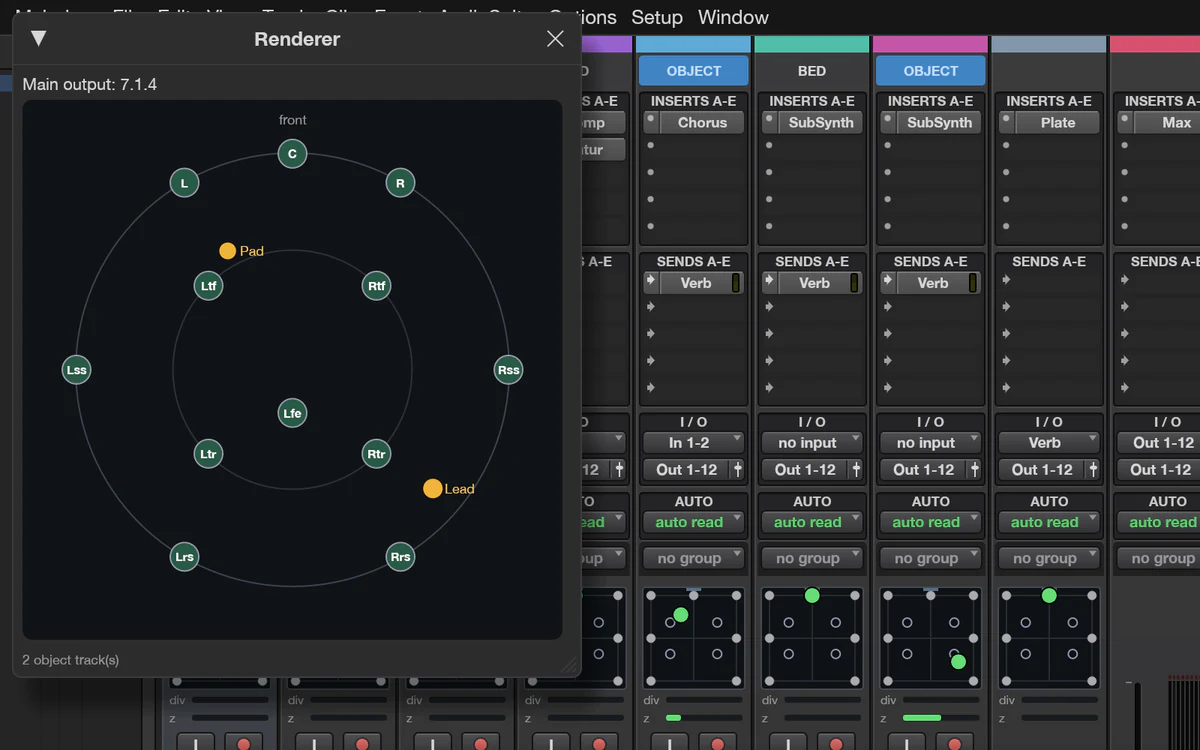The height and width of the screenshot is (750, 1200).
Task: Select the R speaker node in Renderer
Action: pyautogui.click(x=400, y=183)
